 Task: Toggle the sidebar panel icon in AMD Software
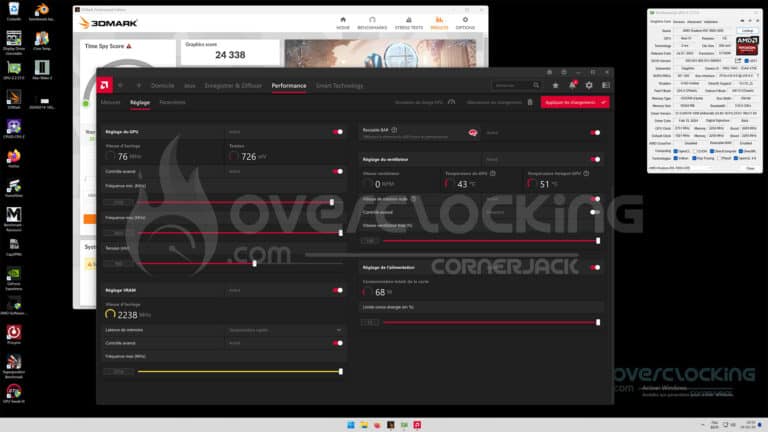[x=606, y=85]
